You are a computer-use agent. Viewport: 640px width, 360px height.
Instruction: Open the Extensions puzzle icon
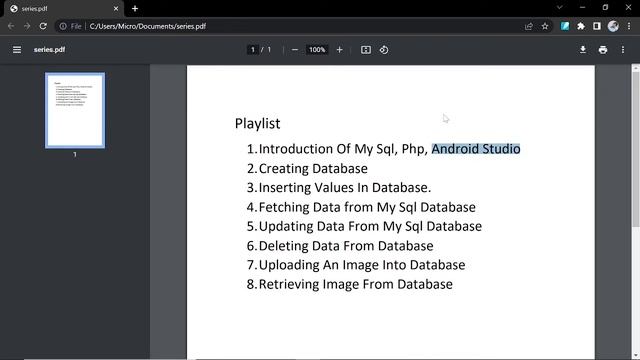[581, 26]
